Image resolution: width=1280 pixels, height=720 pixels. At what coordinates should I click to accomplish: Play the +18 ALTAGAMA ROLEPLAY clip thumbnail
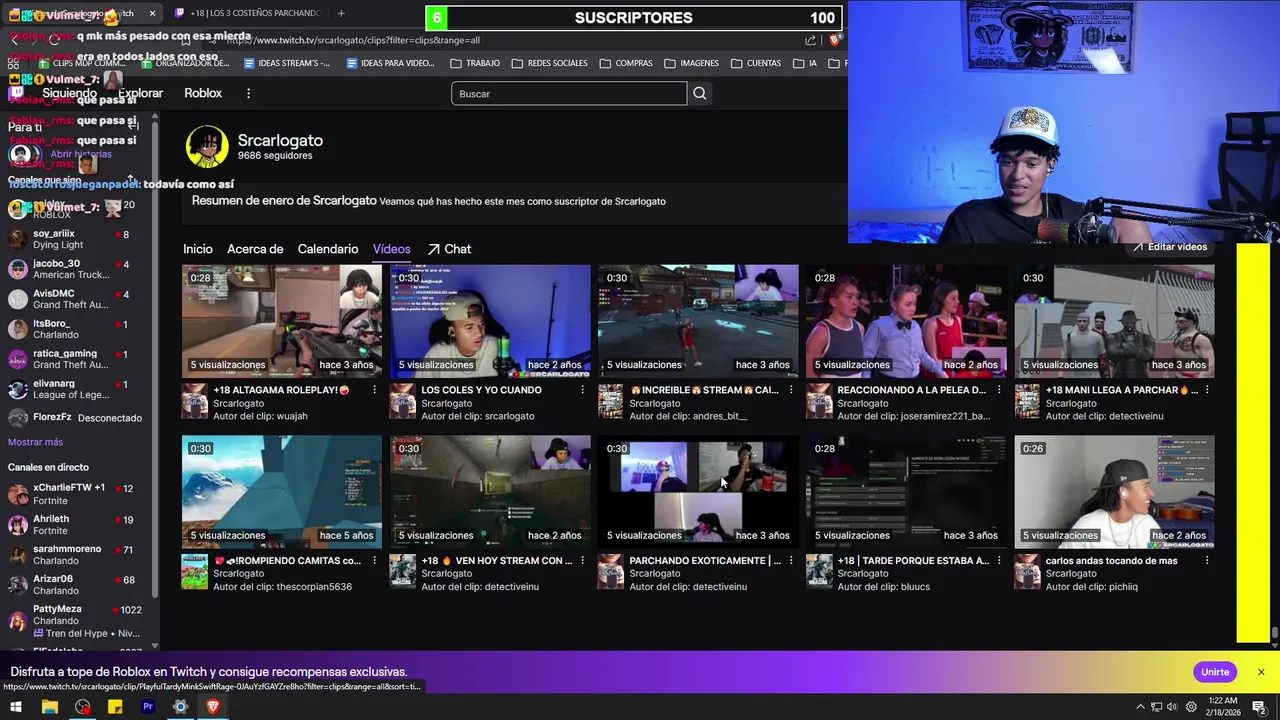282,321
